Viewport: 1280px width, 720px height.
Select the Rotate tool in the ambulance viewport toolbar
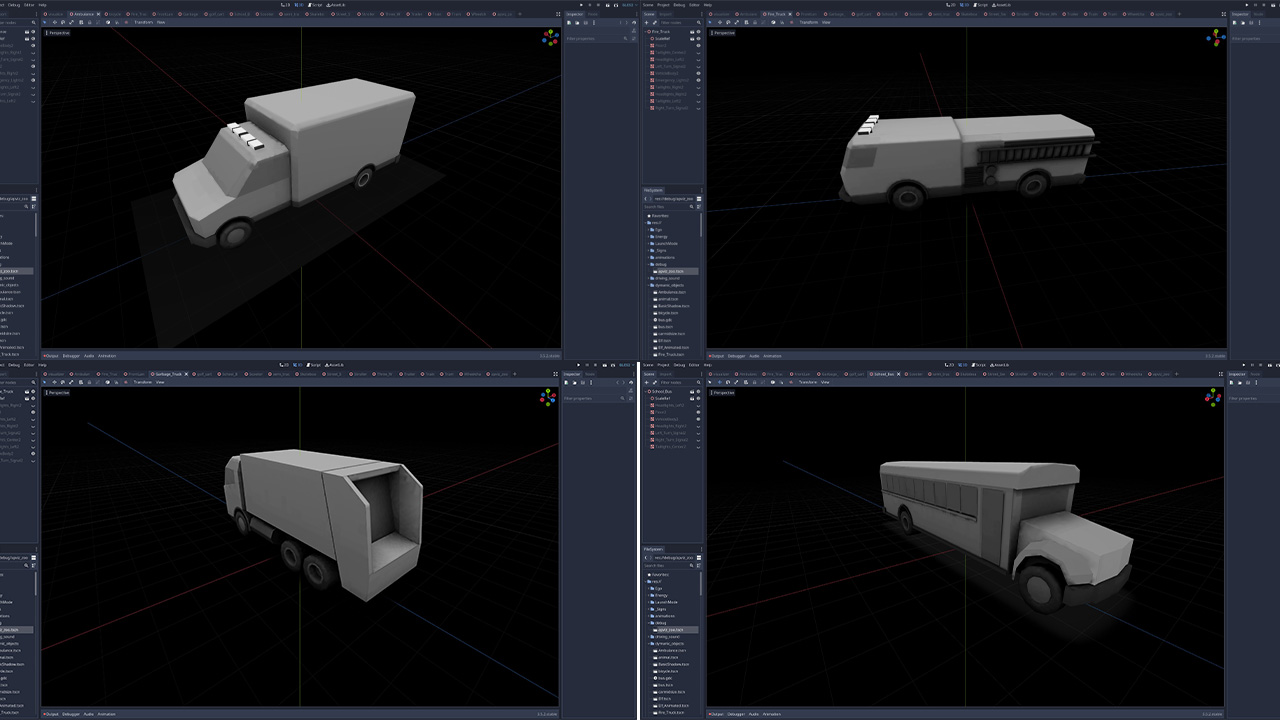point(63,22)
